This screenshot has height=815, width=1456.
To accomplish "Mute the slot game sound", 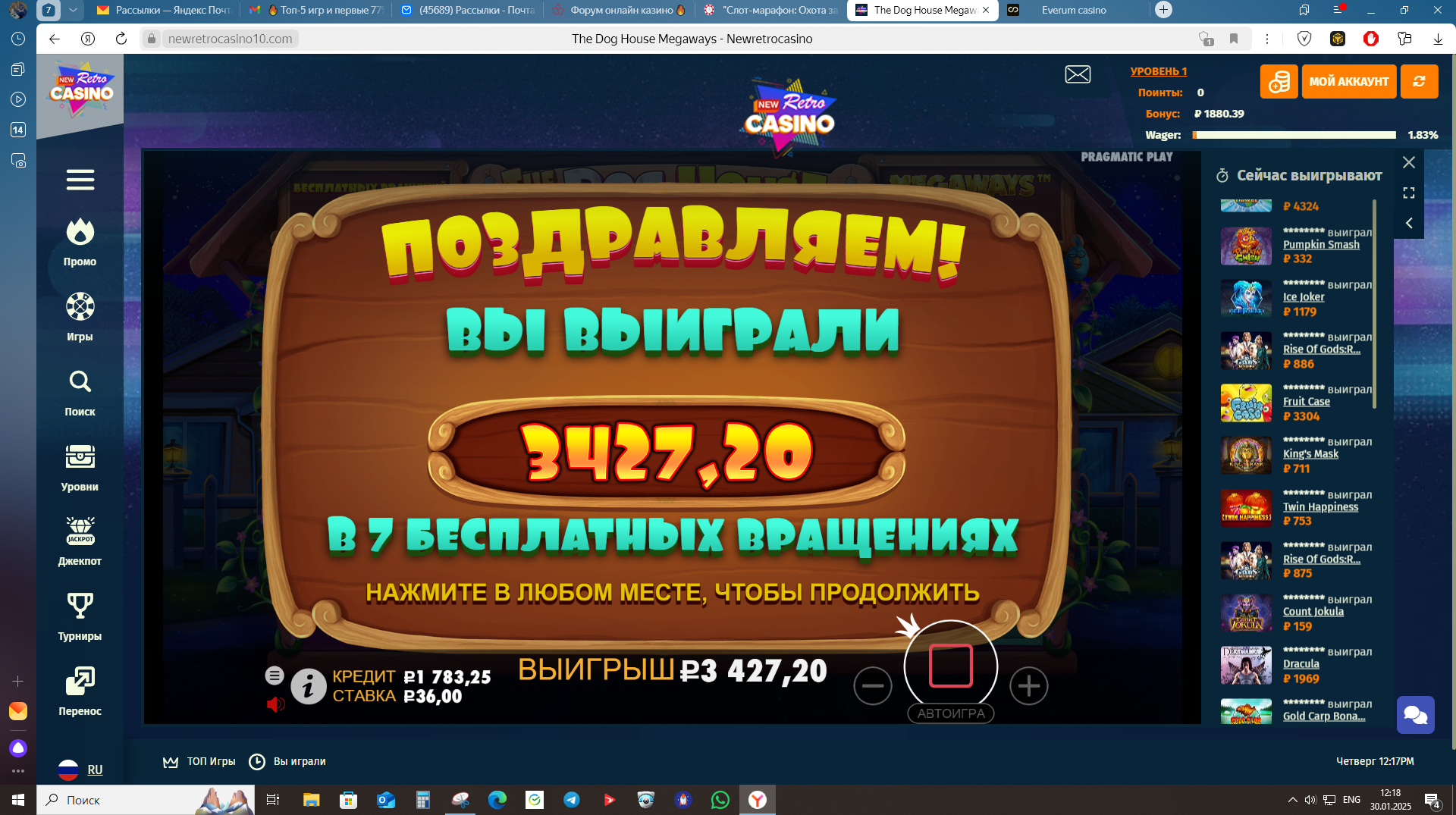I will pyautogui.click(x=275, y=704).
